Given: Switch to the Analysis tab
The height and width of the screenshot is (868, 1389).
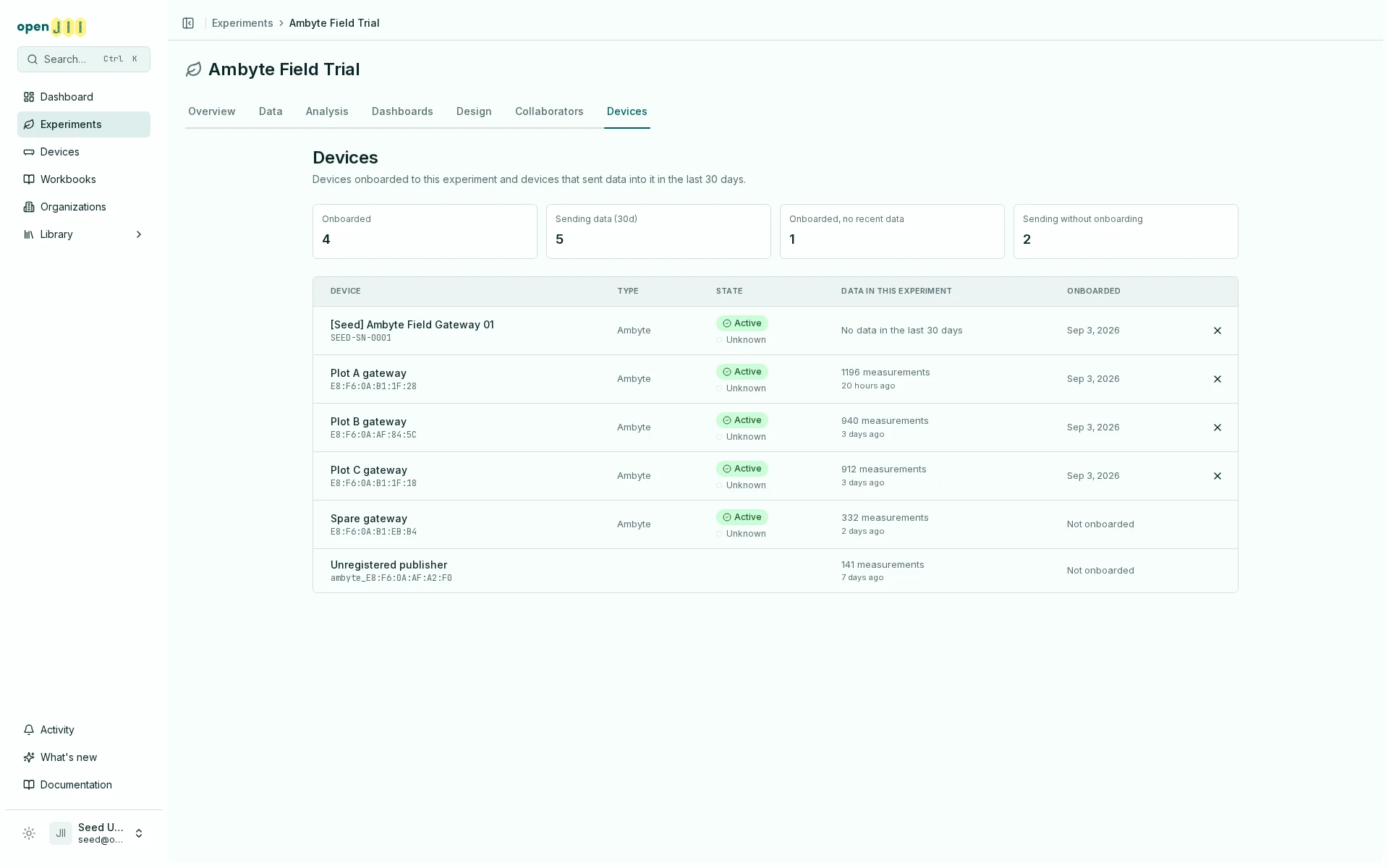Looking at the screenshot, I should pyautogui.click(x=327, y=111).
